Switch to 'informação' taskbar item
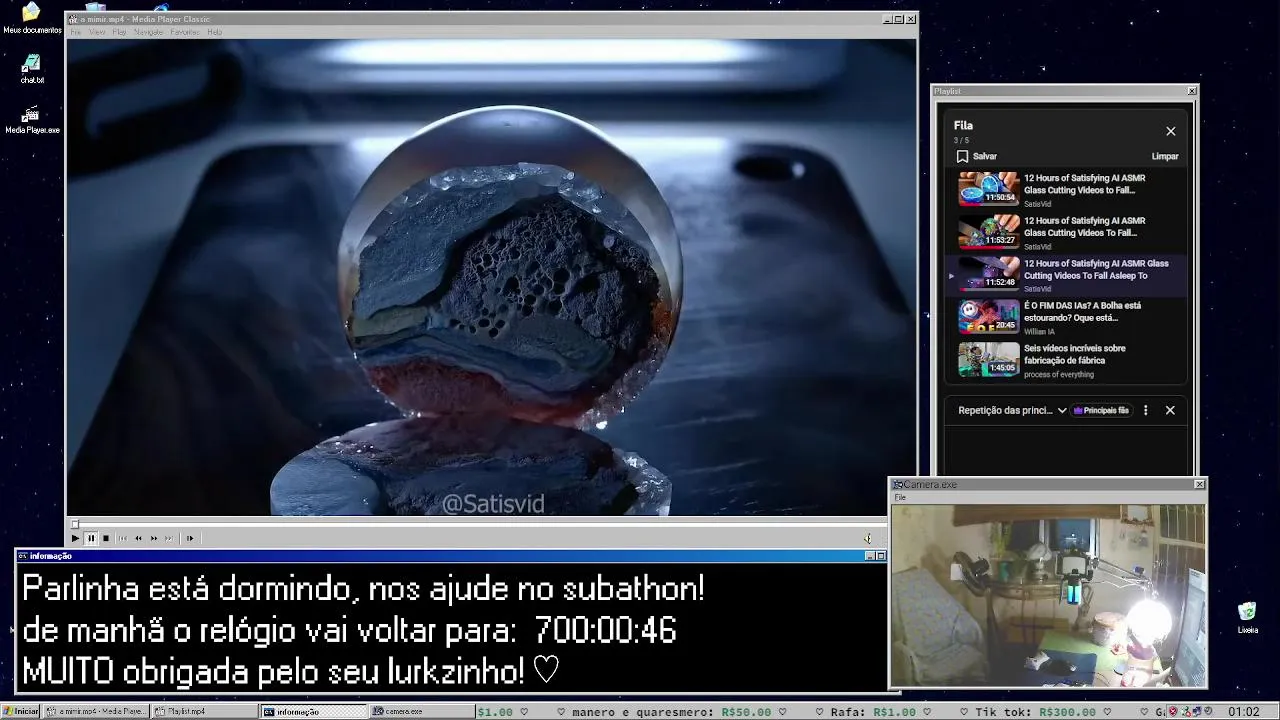The height and width of the screenshot is (720, 1280). (x=314, y=711)
